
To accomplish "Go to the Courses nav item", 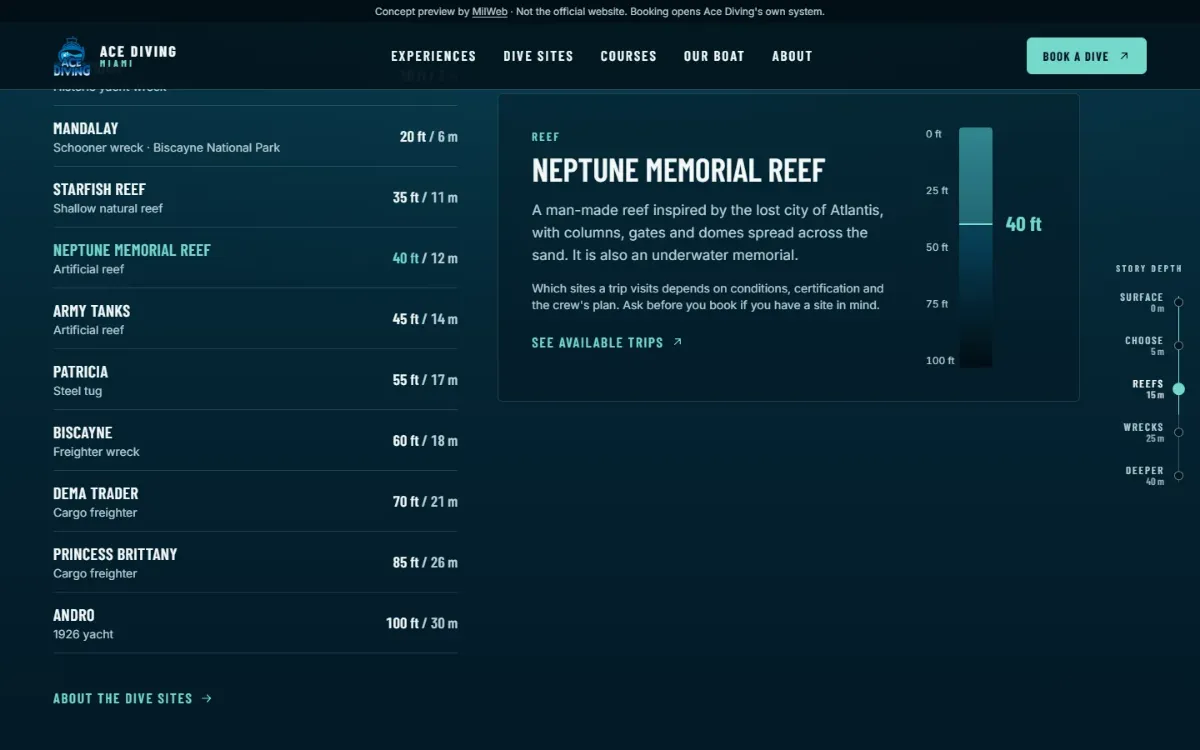I will 628,56.
